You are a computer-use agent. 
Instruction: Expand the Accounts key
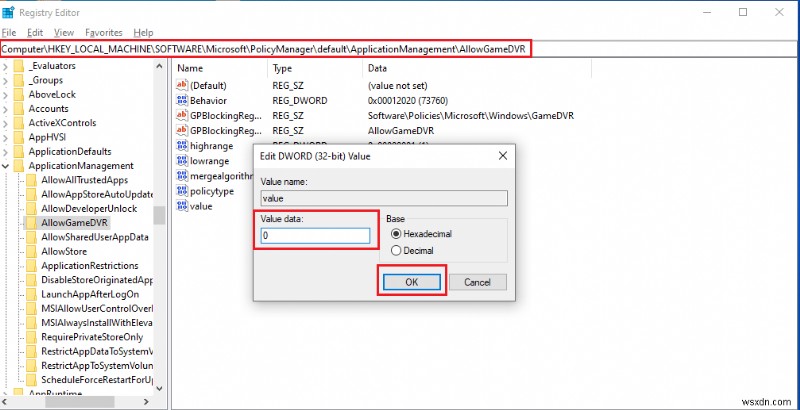click(5, 109)
